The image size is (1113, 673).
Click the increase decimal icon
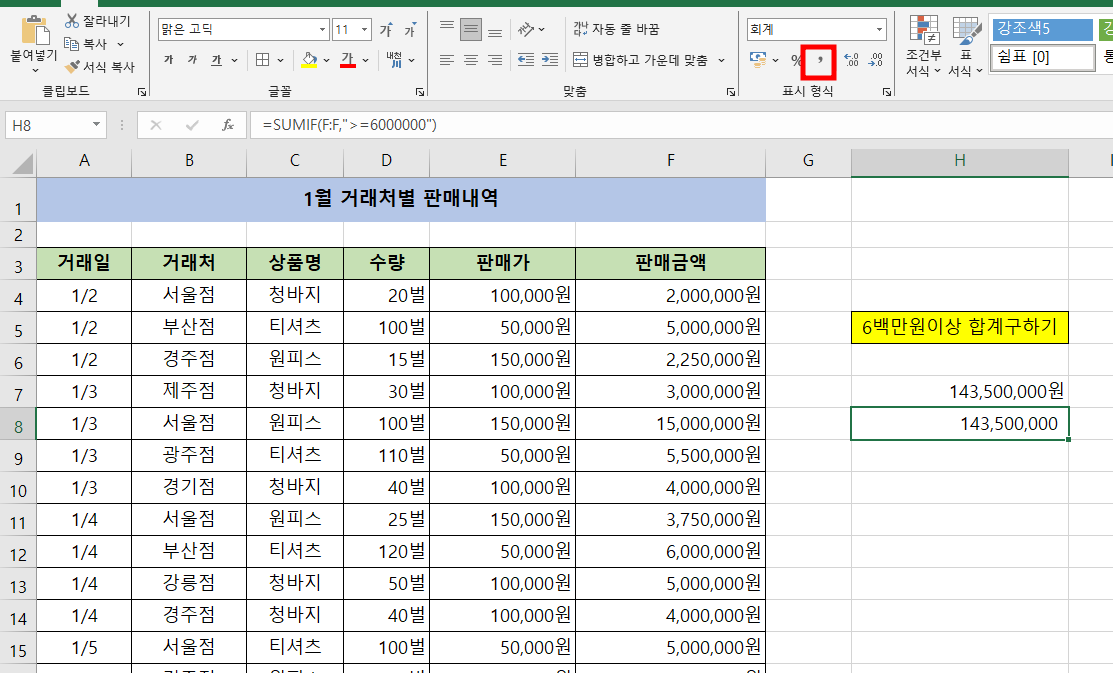tap(851, 60)
